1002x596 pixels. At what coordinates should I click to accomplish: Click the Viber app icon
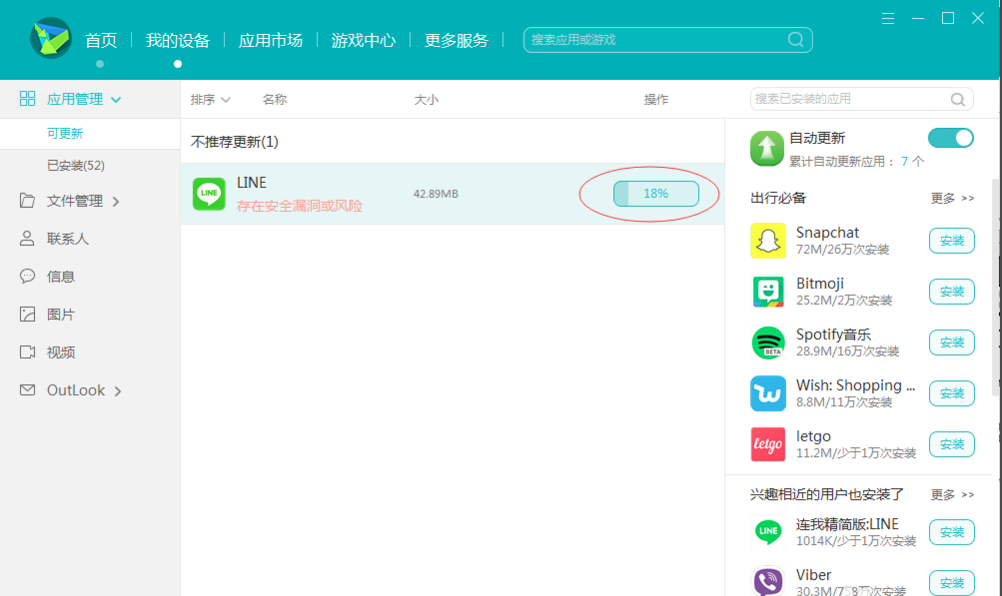(767, 582)
